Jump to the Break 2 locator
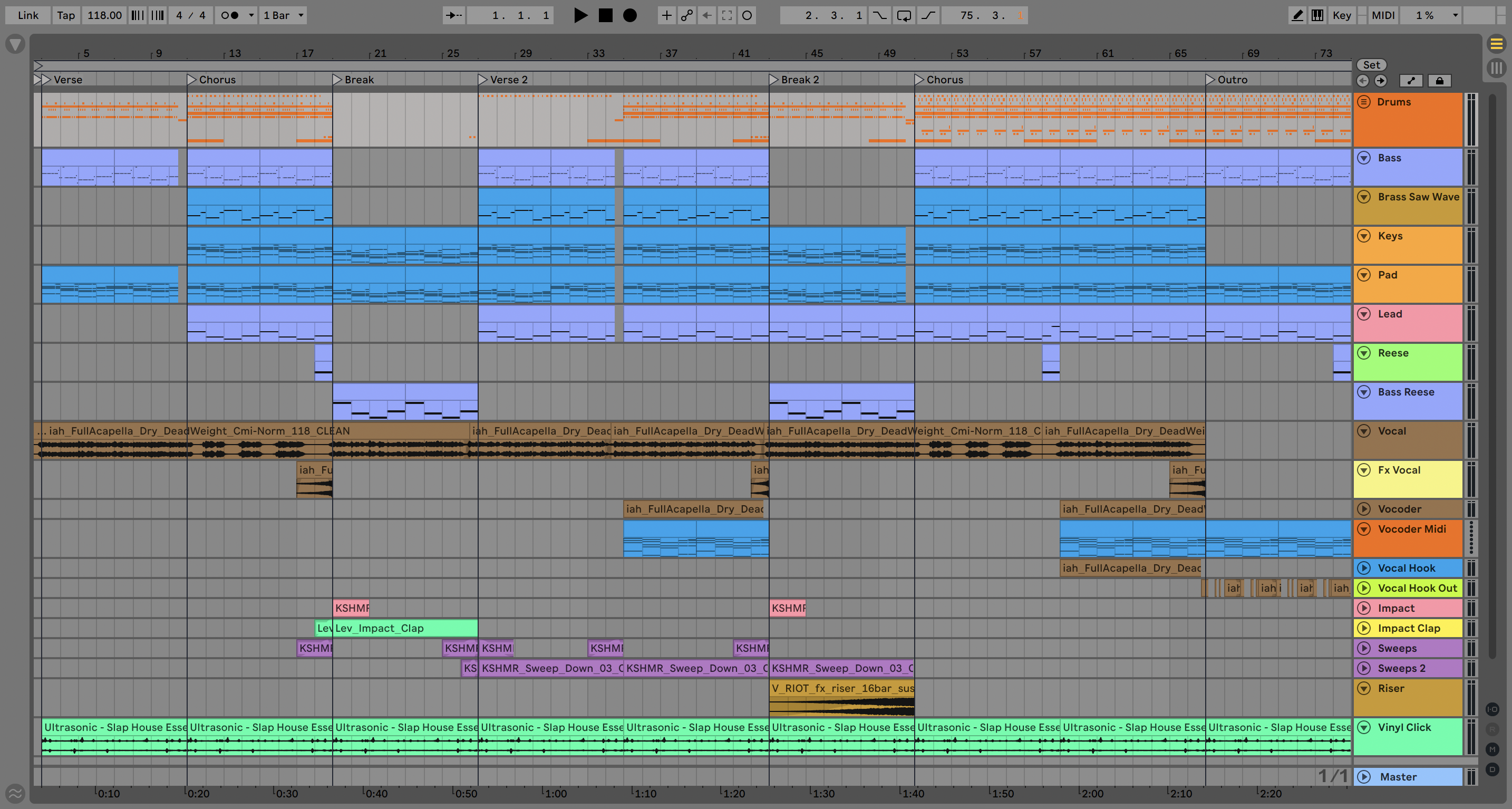 pos(773,79)
